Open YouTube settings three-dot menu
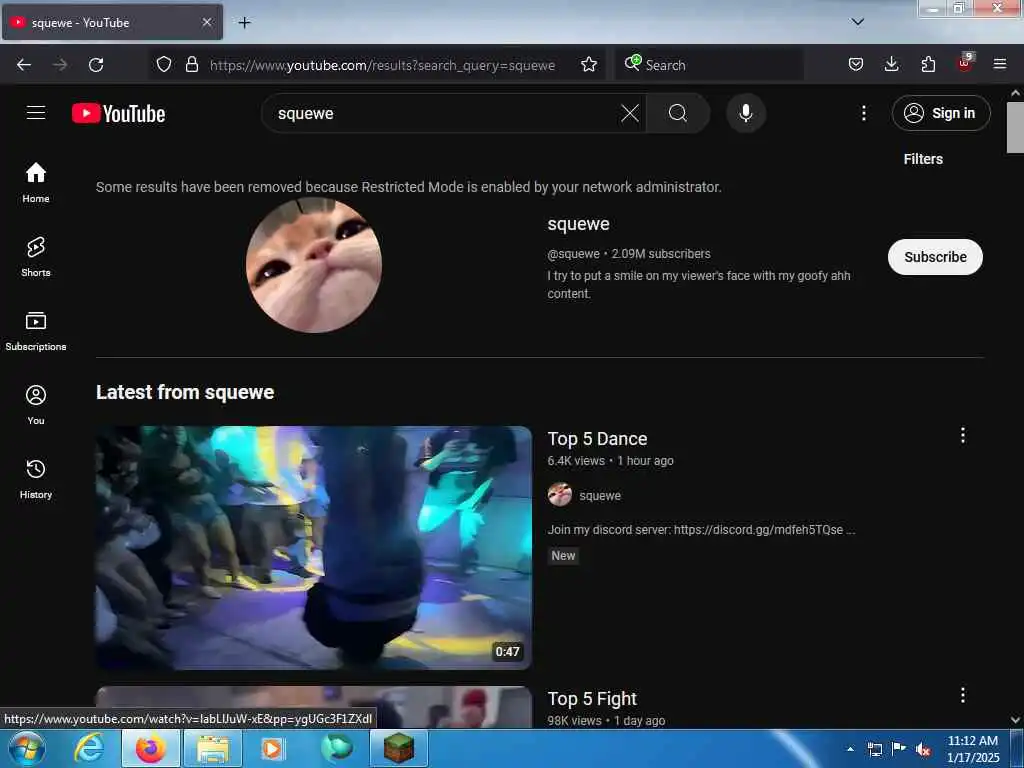Screen dimensions: 1024x768 pos(863,113)
